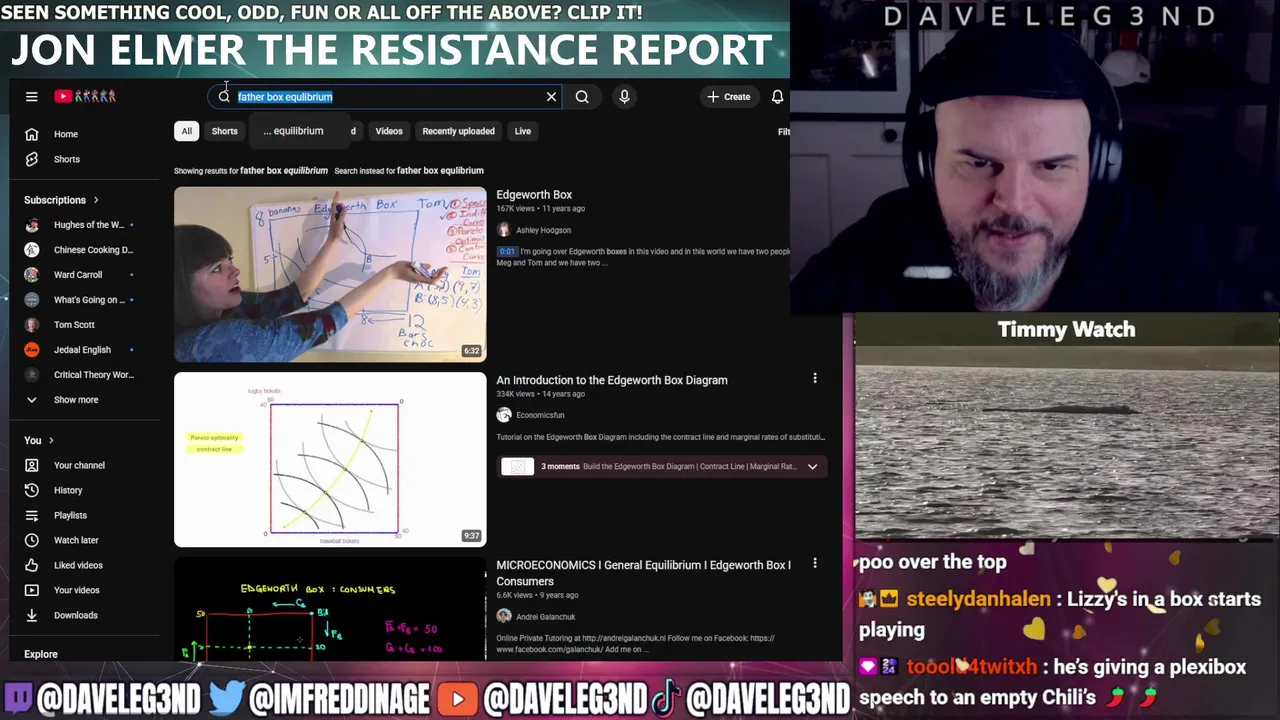
Task: Open the 'MICROECONOMICS I General Equilibrium' title
Action: [643, 573]
